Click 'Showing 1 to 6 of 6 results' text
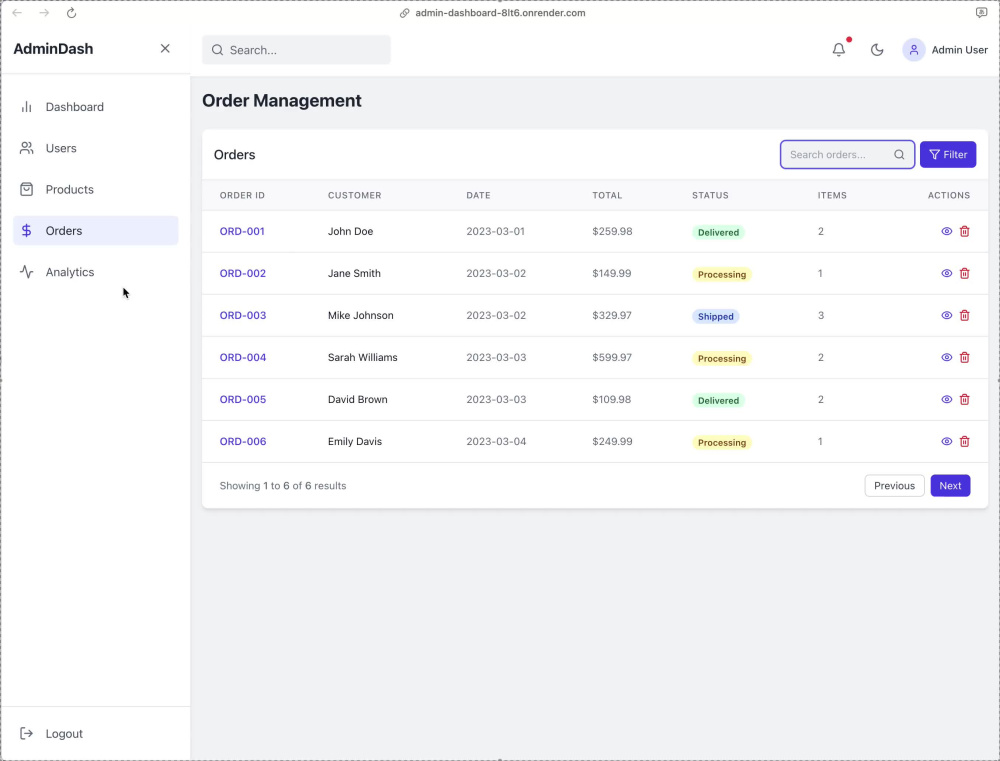The height and width of the screenshot is (761, 1000). pos(283,486)
